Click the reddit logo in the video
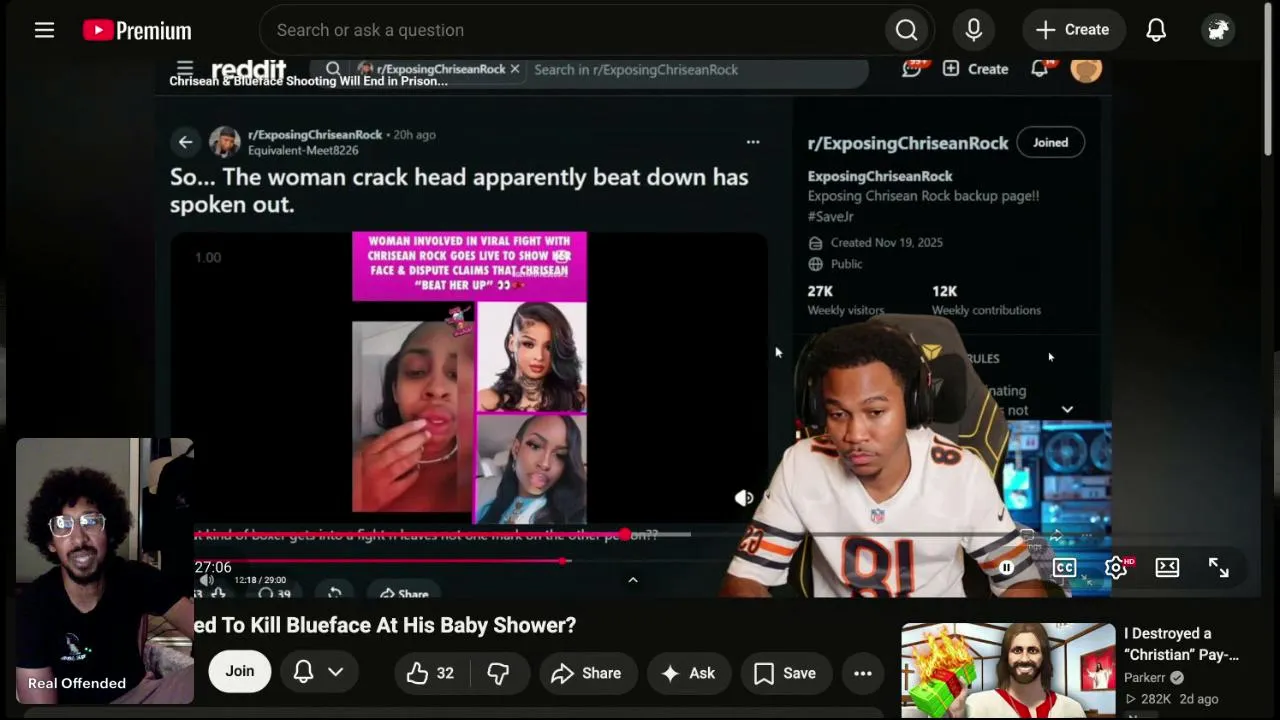This screenshot has height=720, width=1280. click(249, 69)
